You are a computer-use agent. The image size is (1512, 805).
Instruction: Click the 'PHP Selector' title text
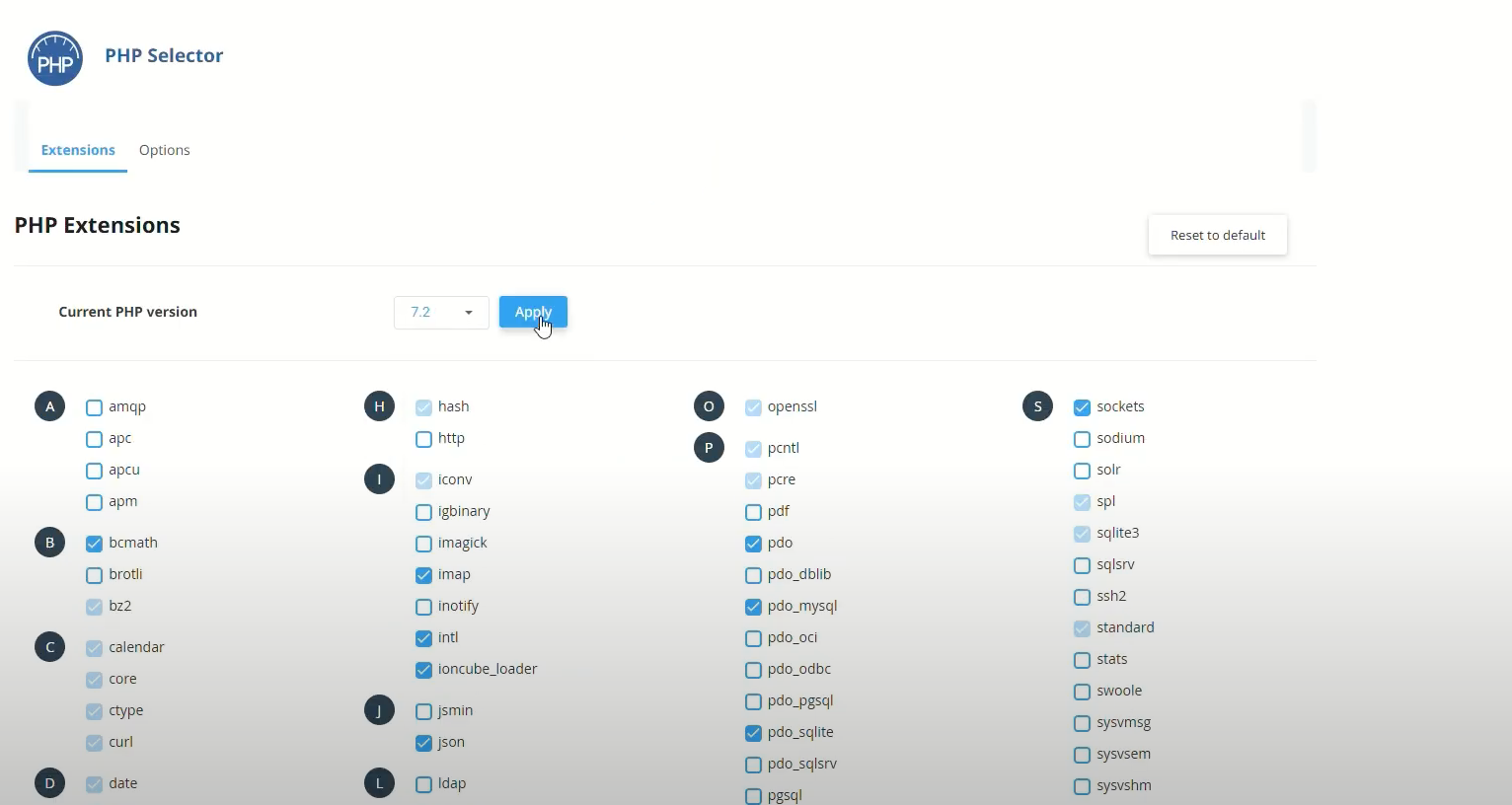(x=164, y=55)
